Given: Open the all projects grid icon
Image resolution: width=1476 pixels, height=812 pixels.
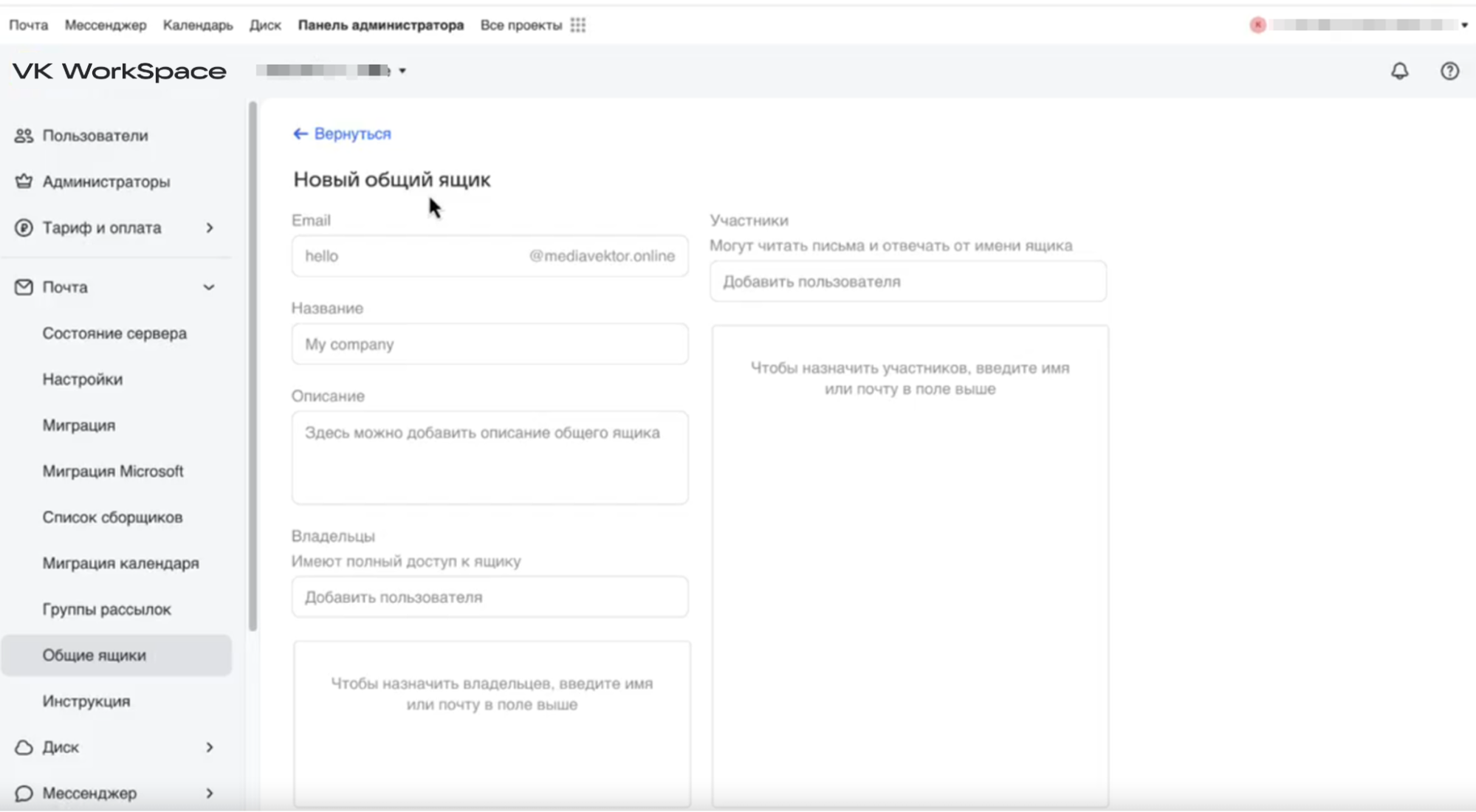Looking at the screenshot, I should click(x=578, y=25).
